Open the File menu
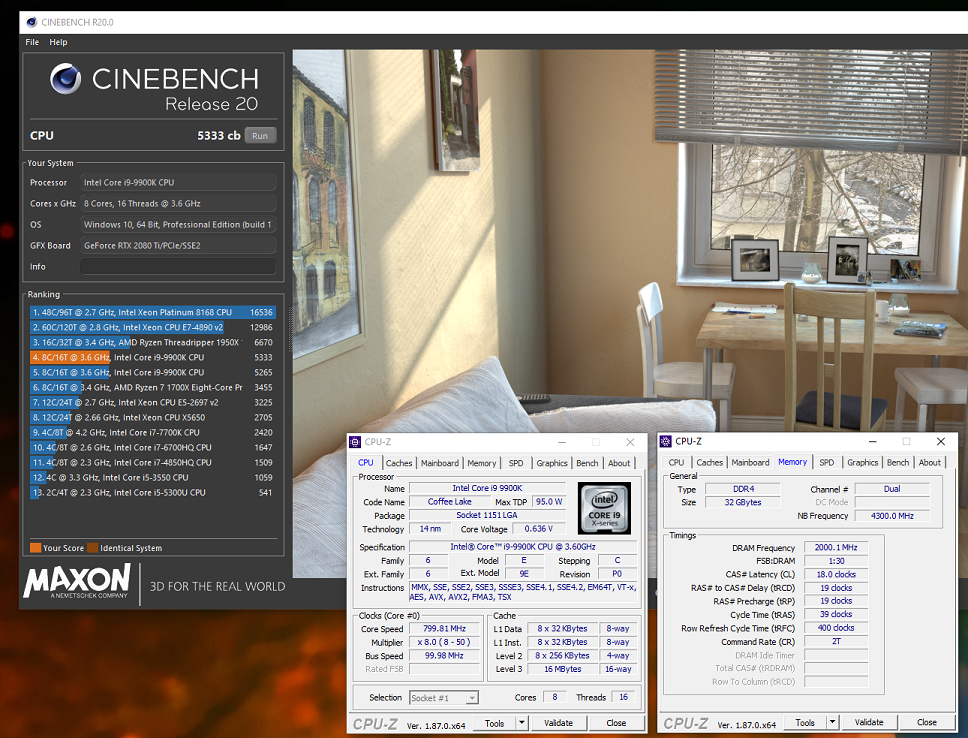 pyautogui.click(x=32, y=42)
